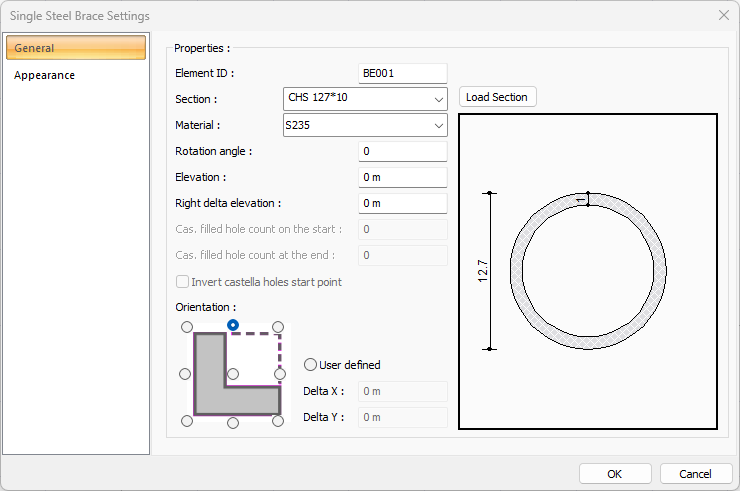Viewport: 740px width, 491px height.
Task: Focus the Rotation angle input field
Action: (x=402, y=151)
